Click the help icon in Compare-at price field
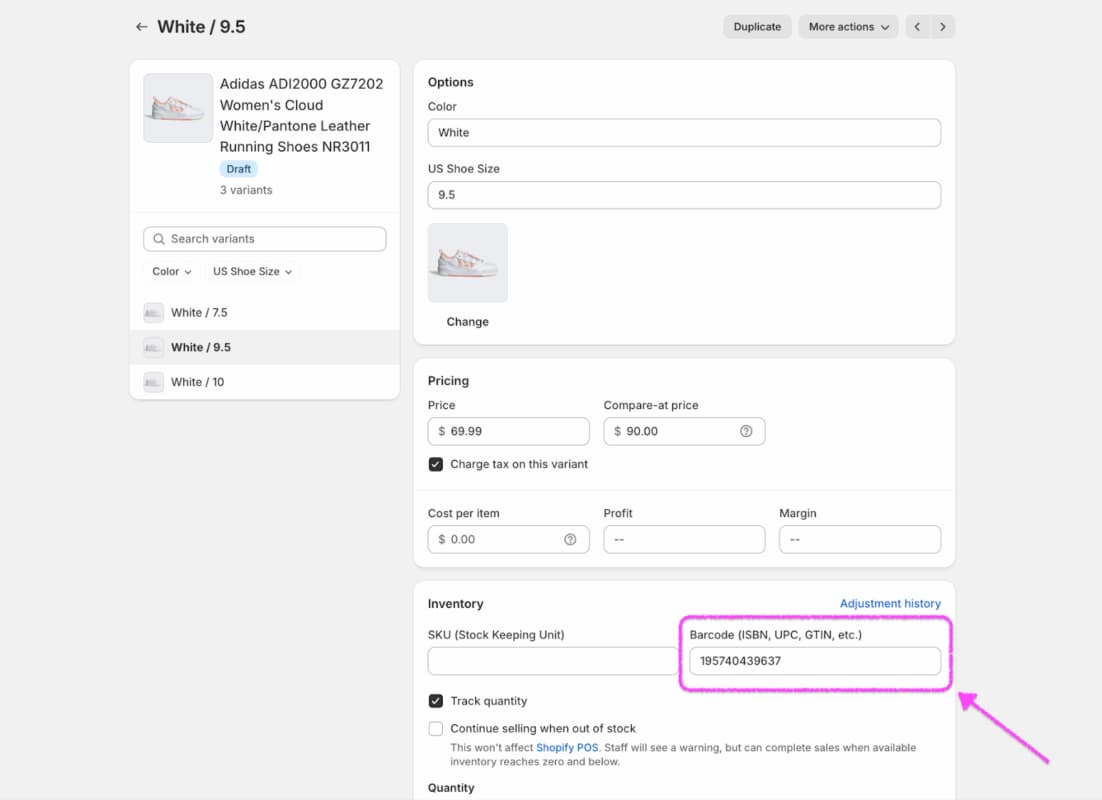 point(746,431)
